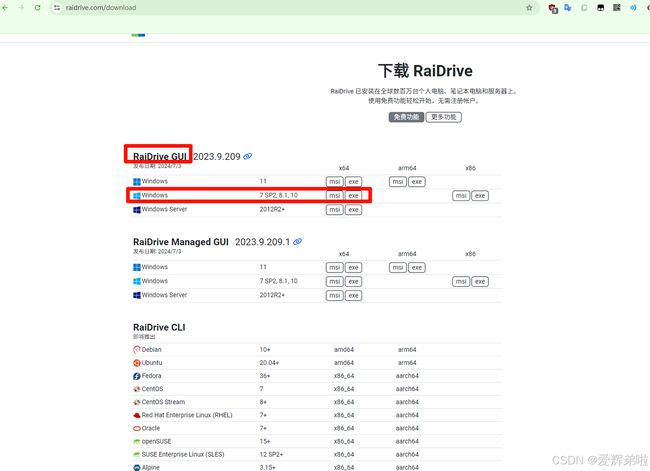Open the translate extension icon

point(568,7)
